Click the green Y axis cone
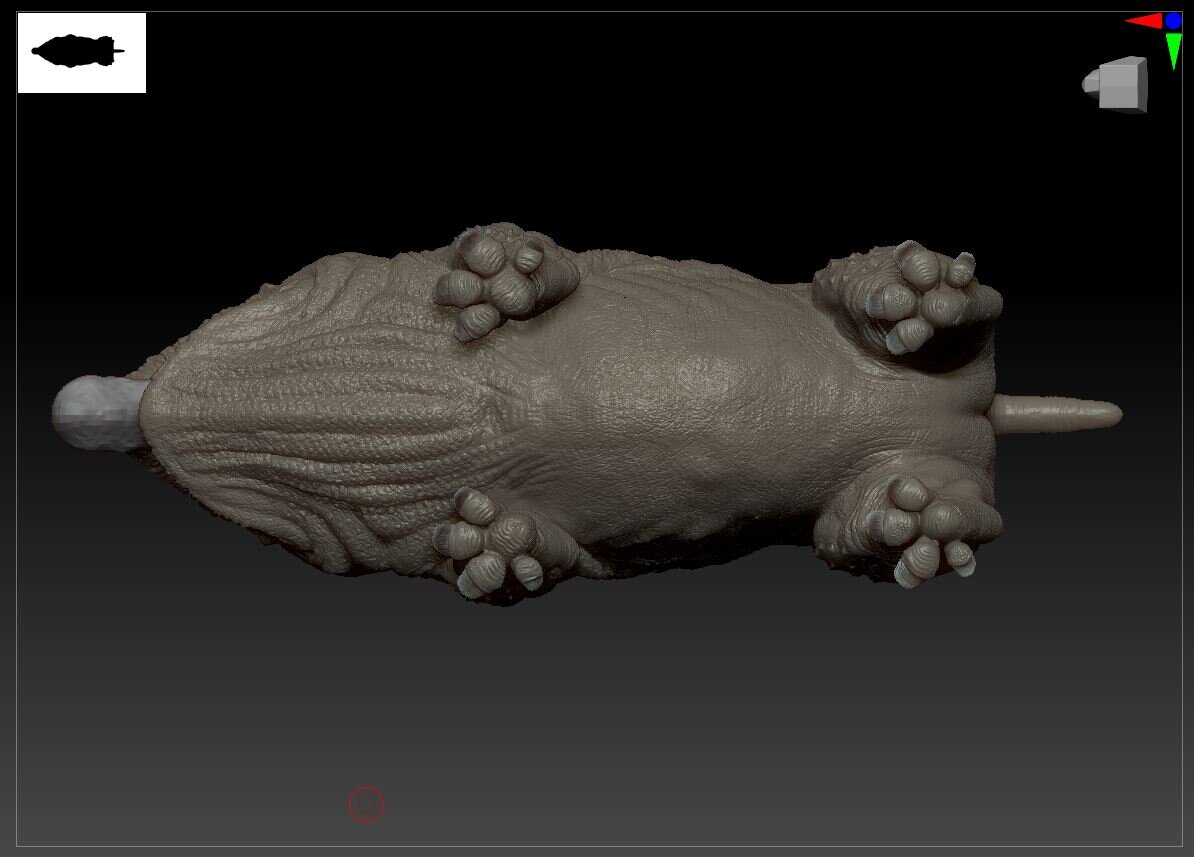Screen dimensions: 1194x857 pyautogui.click(x=1173, y=51)
